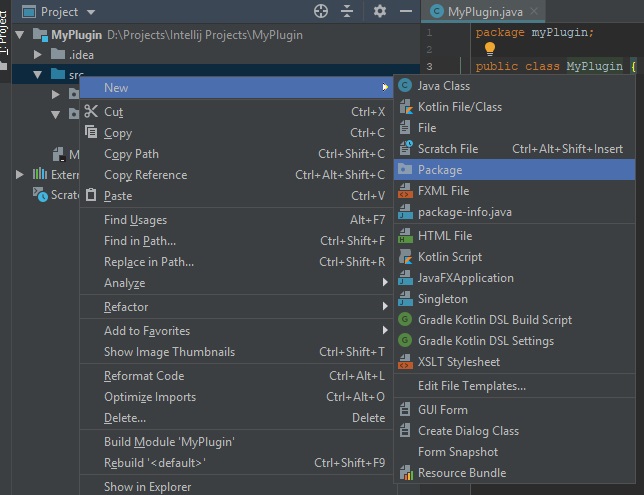Click the collapse all icon in Project toolbar
Screen dimensions: 644x495
(x=347, y=11)
